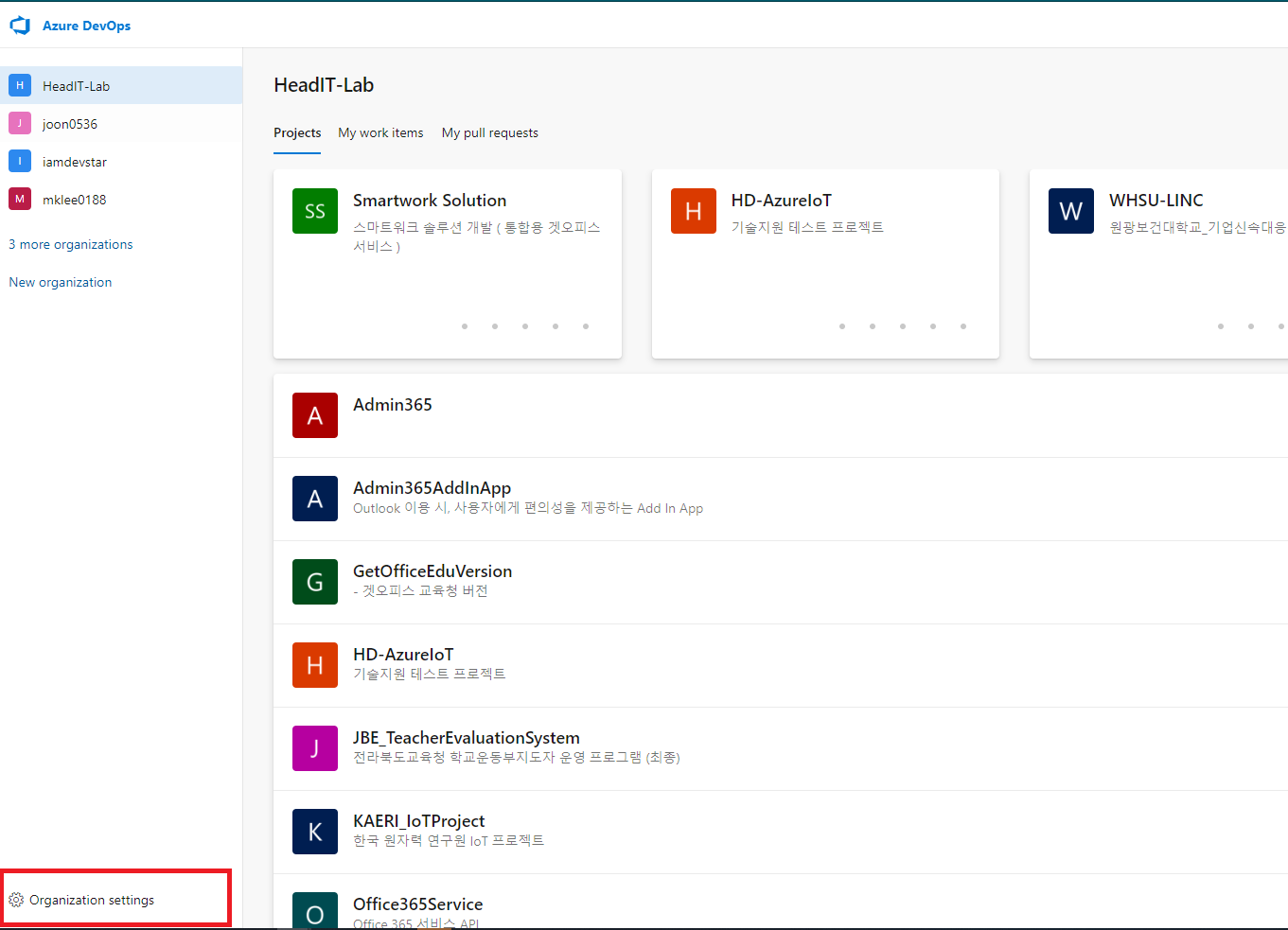Click the W icon on WHSU-LINC card
The height and width of the screenshot is (930, 1288).
[1071, 211]
